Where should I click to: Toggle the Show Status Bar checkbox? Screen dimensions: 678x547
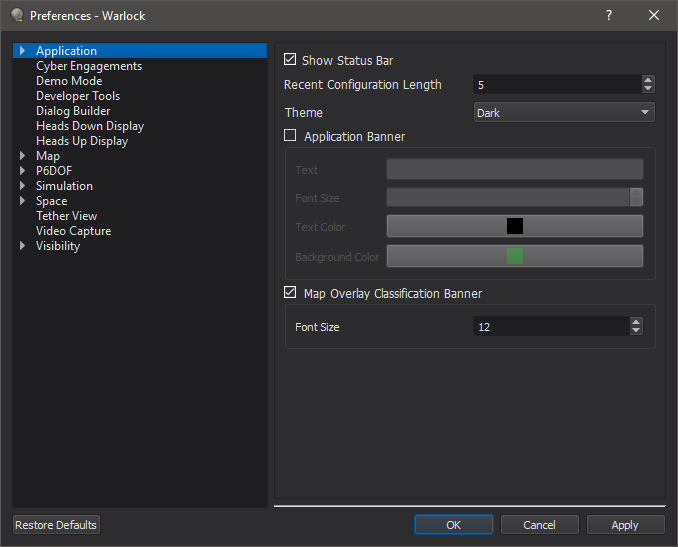290,59
